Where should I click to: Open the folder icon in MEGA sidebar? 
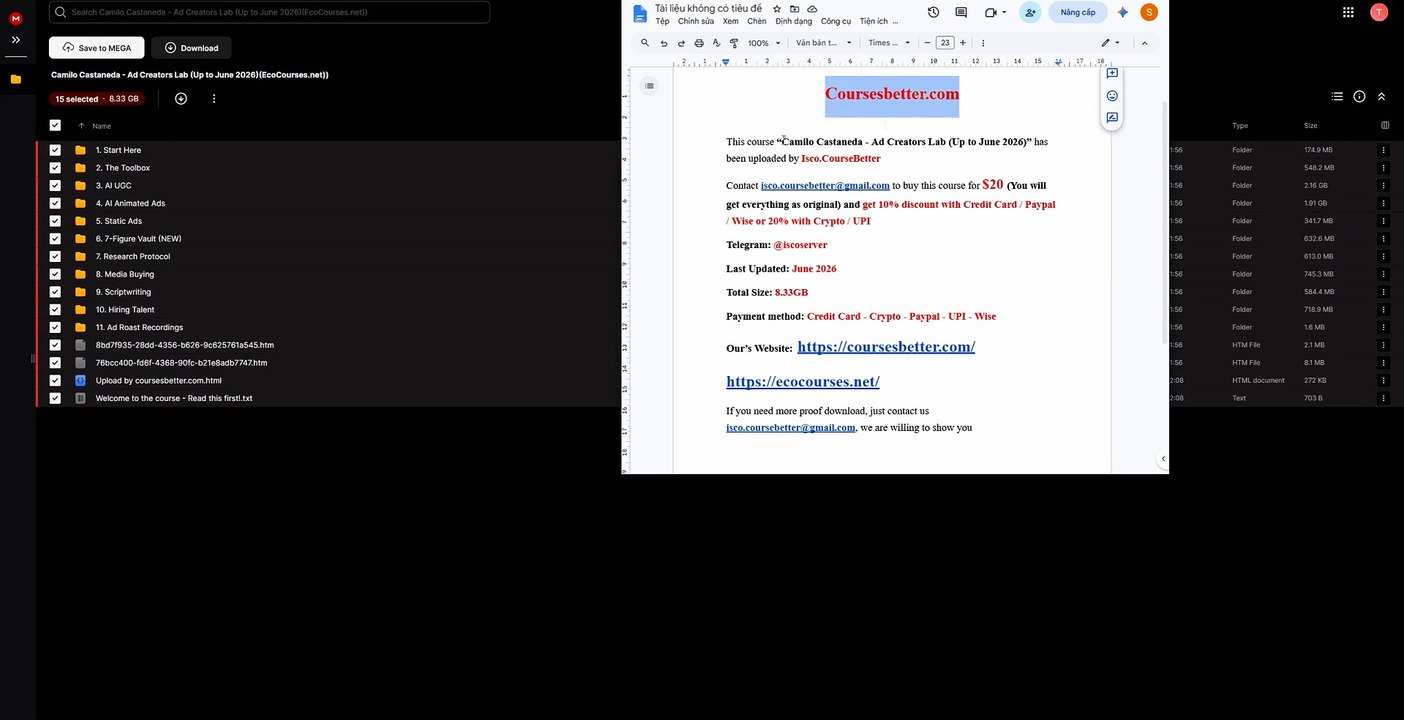[x=15, y=79]
